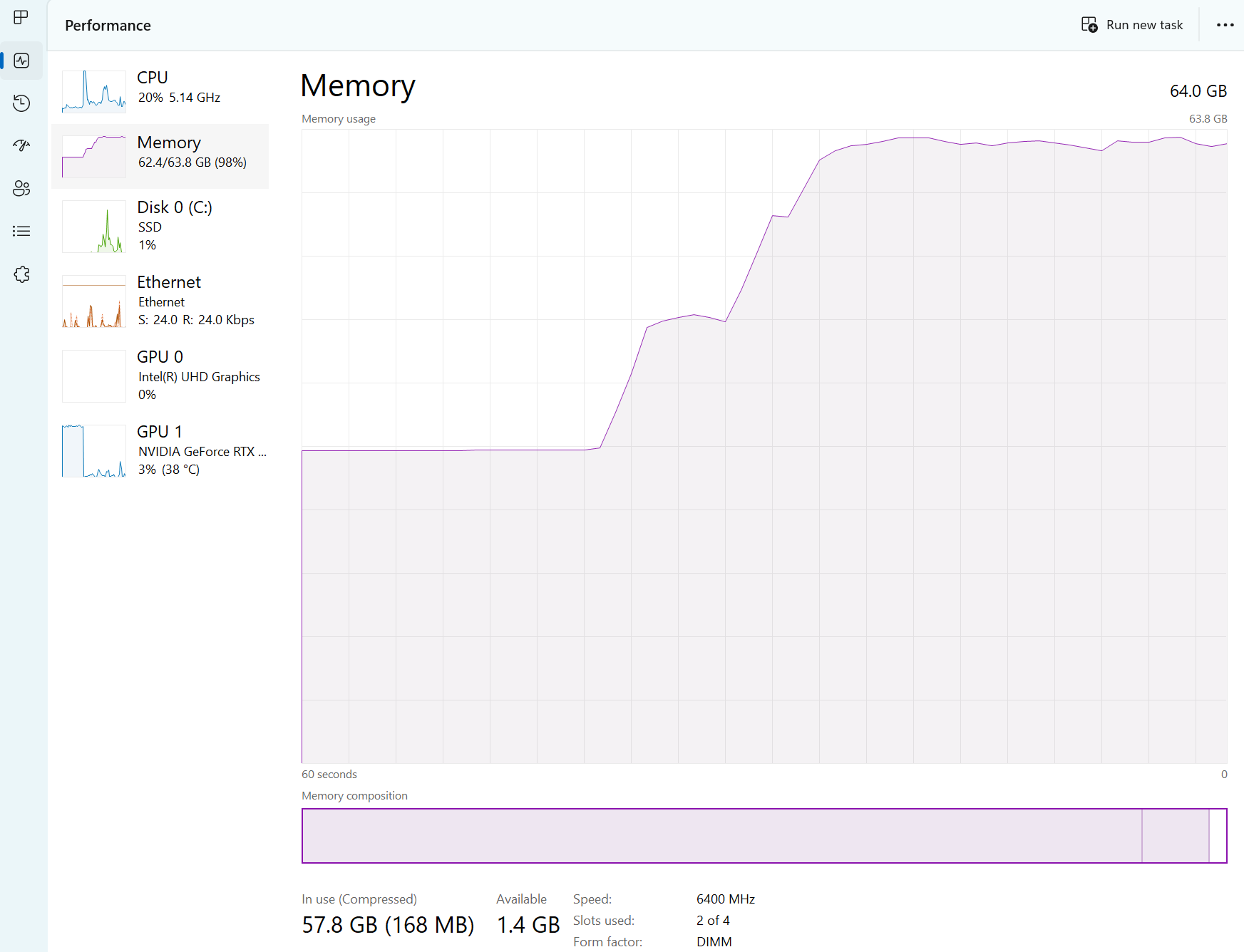Click the Run new task button
Viewport: 1244px width, 952px height.
tap(1132, 24)
